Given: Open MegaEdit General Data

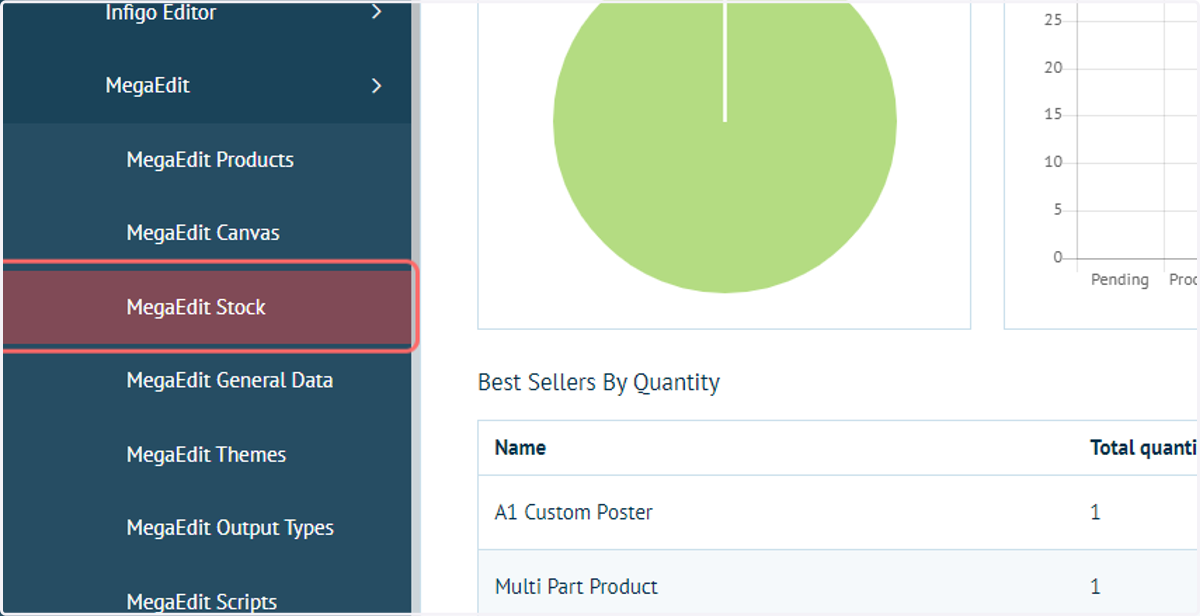Looking at the screenshot, I should [x=230, y=380].
